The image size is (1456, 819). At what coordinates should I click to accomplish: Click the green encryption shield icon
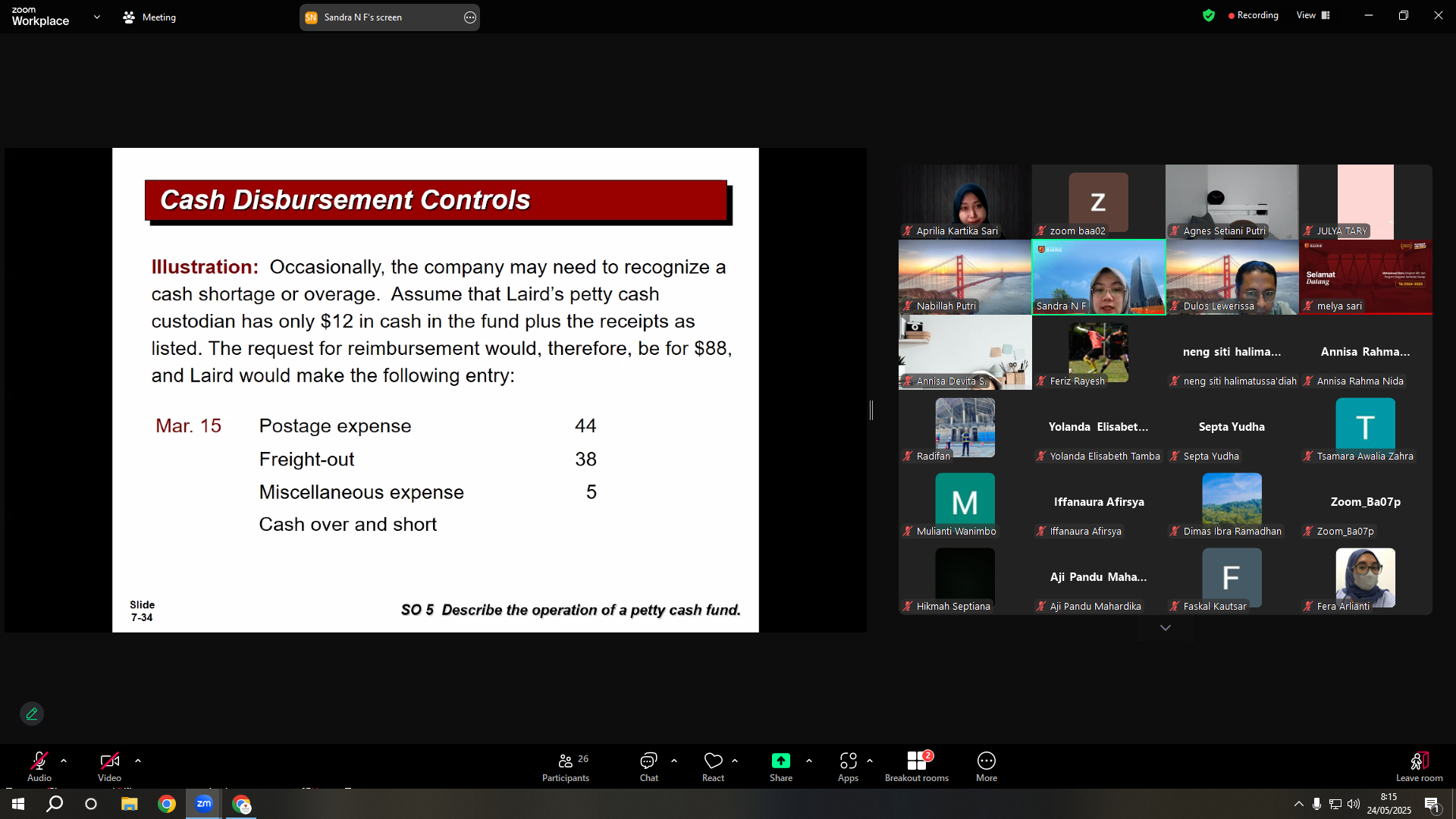pyautogui.click(x=1209, y=15)
